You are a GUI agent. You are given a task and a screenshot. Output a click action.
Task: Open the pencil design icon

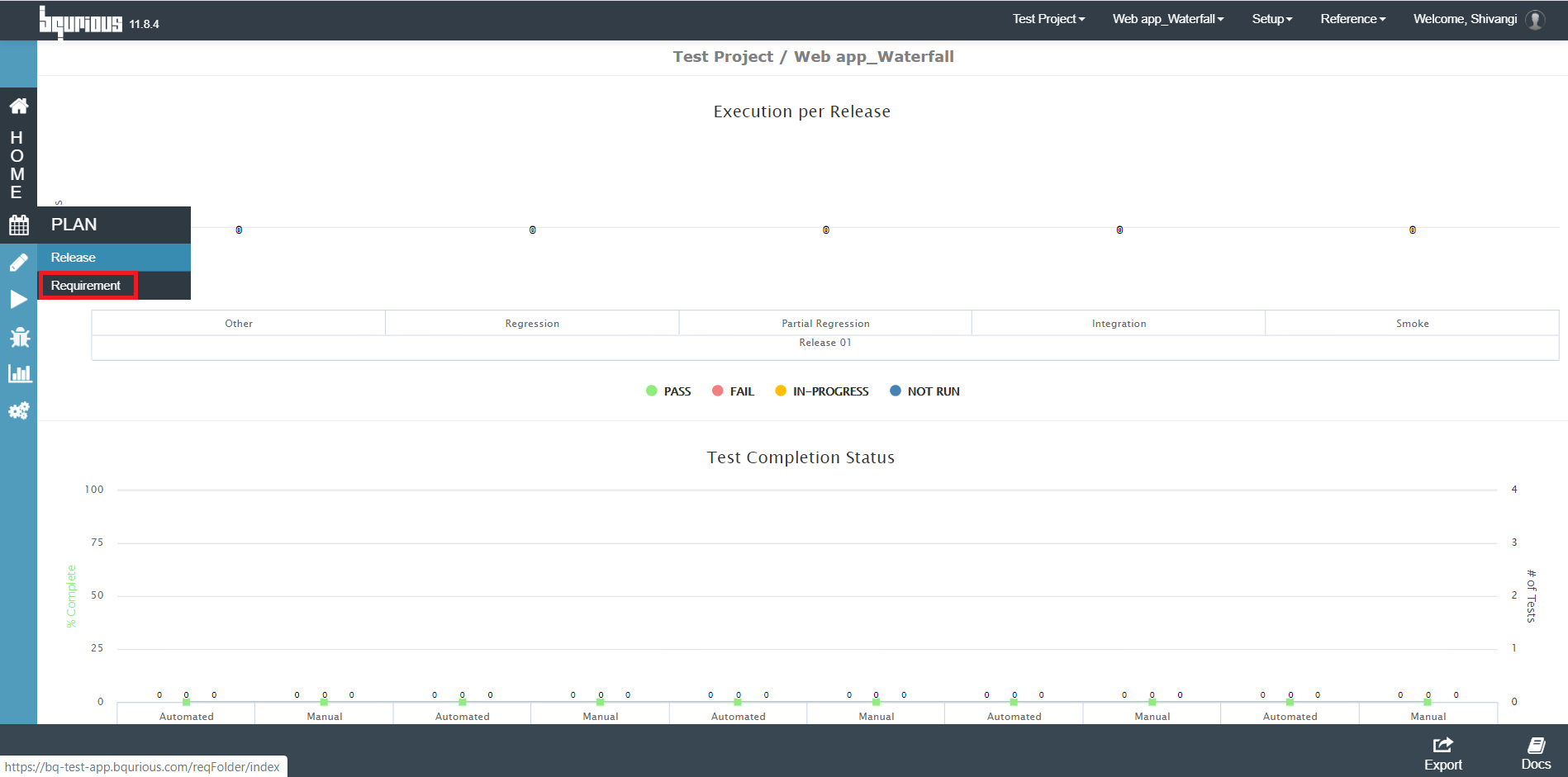coord(18,263)
